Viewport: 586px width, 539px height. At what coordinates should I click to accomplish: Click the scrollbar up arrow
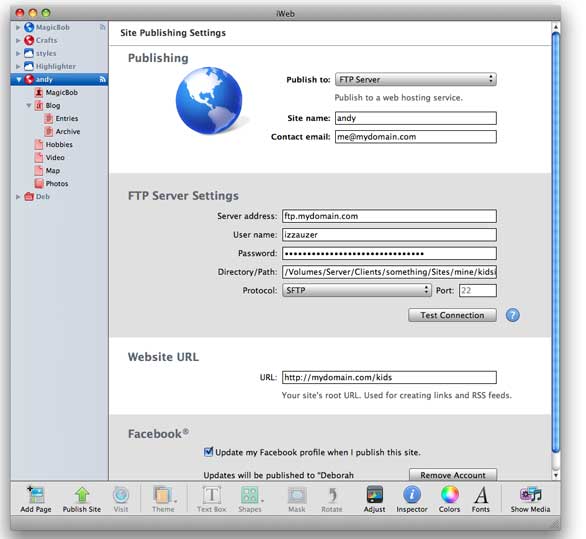coord(556,27)
